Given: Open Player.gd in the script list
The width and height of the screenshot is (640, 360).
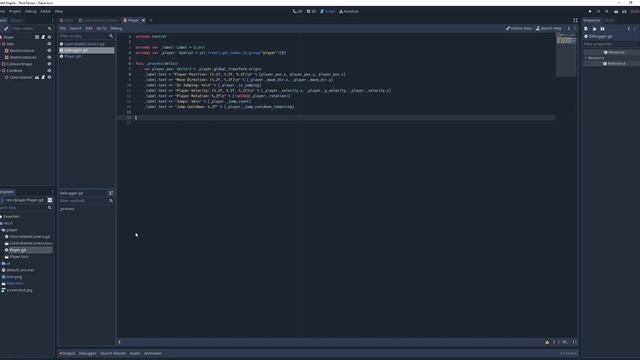Looking at the screenshot, I should click(72, 57).
